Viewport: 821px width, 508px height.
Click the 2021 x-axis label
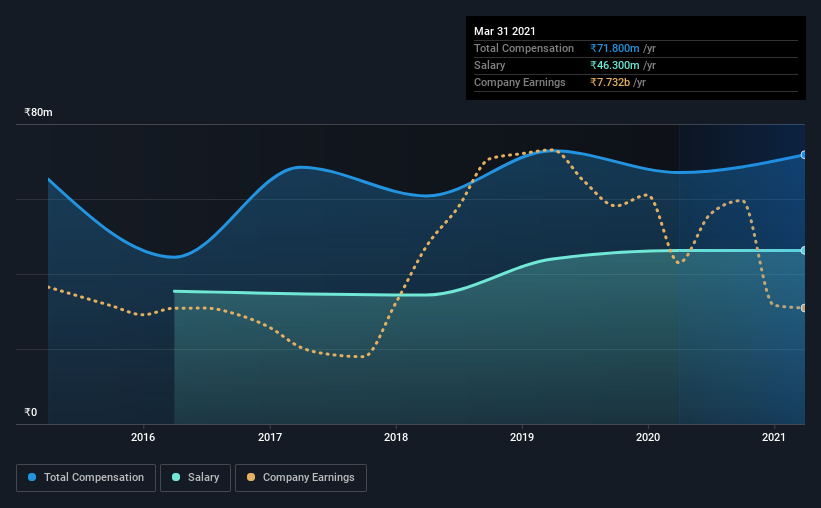click(x=774, y=437)
